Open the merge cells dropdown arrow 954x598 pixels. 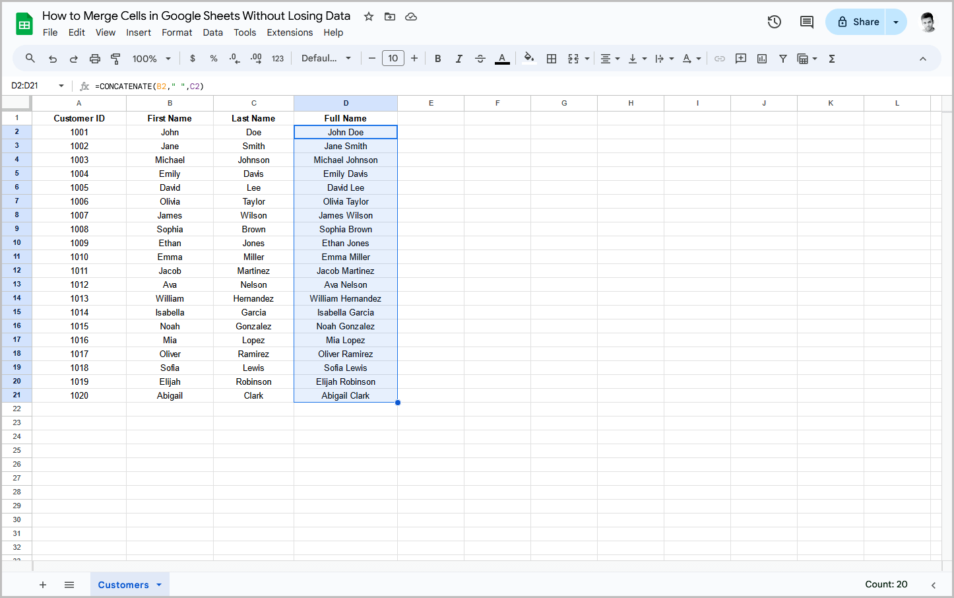click(x=586, y=58)
